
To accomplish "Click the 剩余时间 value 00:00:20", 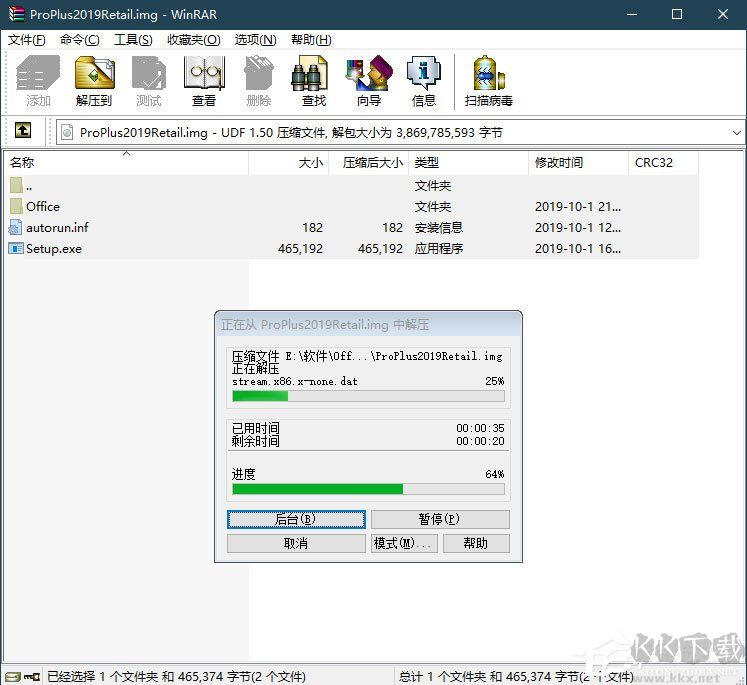I will pyautogui.click(x=480, y=441).
